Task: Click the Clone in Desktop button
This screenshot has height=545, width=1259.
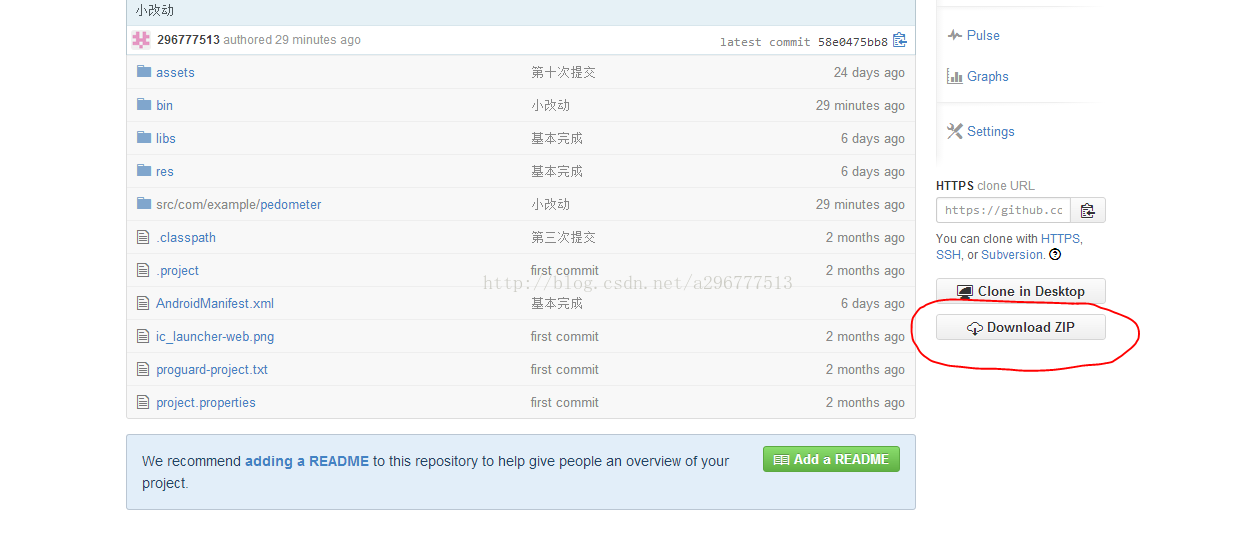Action: [1021, 291]
